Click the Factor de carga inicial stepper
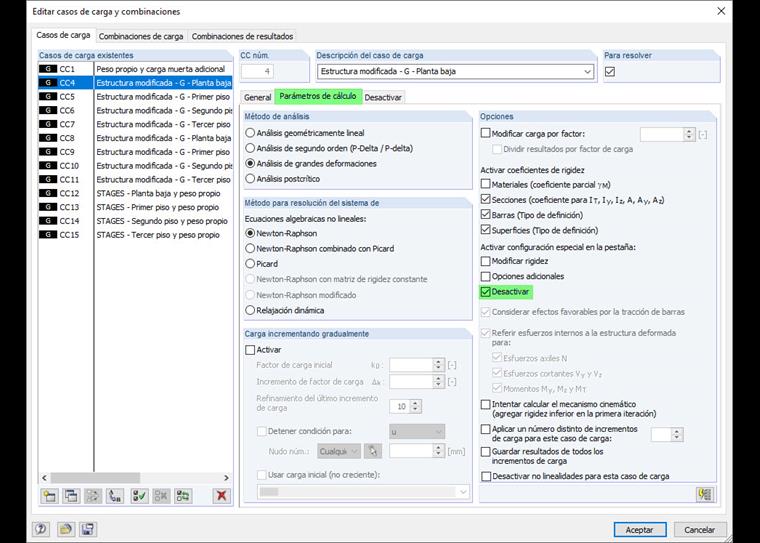This screenshot has width=760, height=543. pos(438,365)
